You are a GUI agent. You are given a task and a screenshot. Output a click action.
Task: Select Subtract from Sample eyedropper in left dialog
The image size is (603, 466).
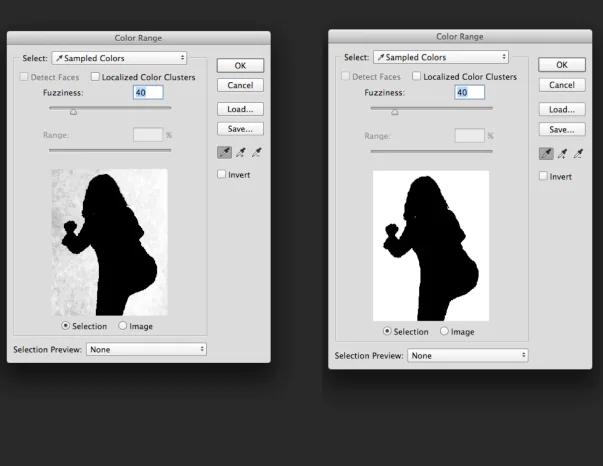tap(256, 152)
